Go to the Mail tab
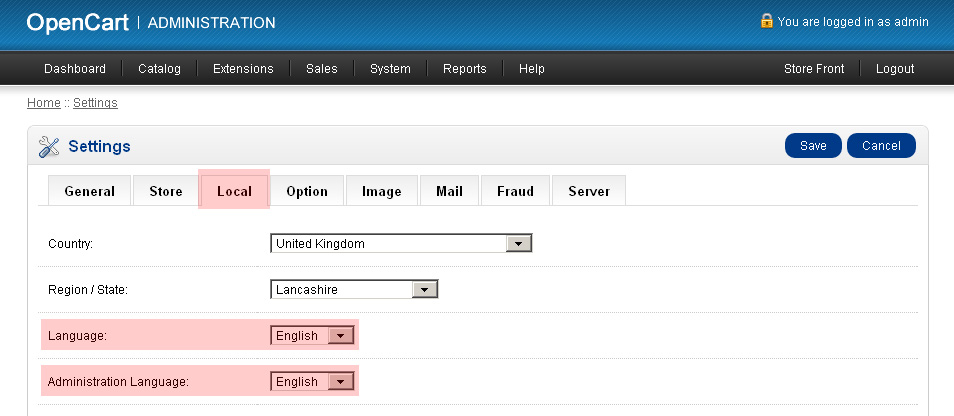 pyautogui.click(x=449, y=191)
